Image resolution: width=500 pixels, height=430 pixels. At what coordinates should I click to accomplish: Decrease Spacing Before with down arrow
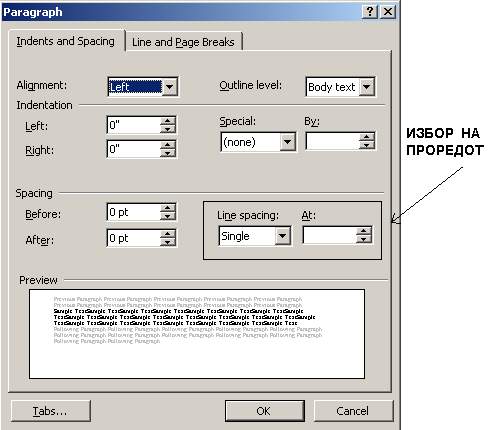point(168,216)
